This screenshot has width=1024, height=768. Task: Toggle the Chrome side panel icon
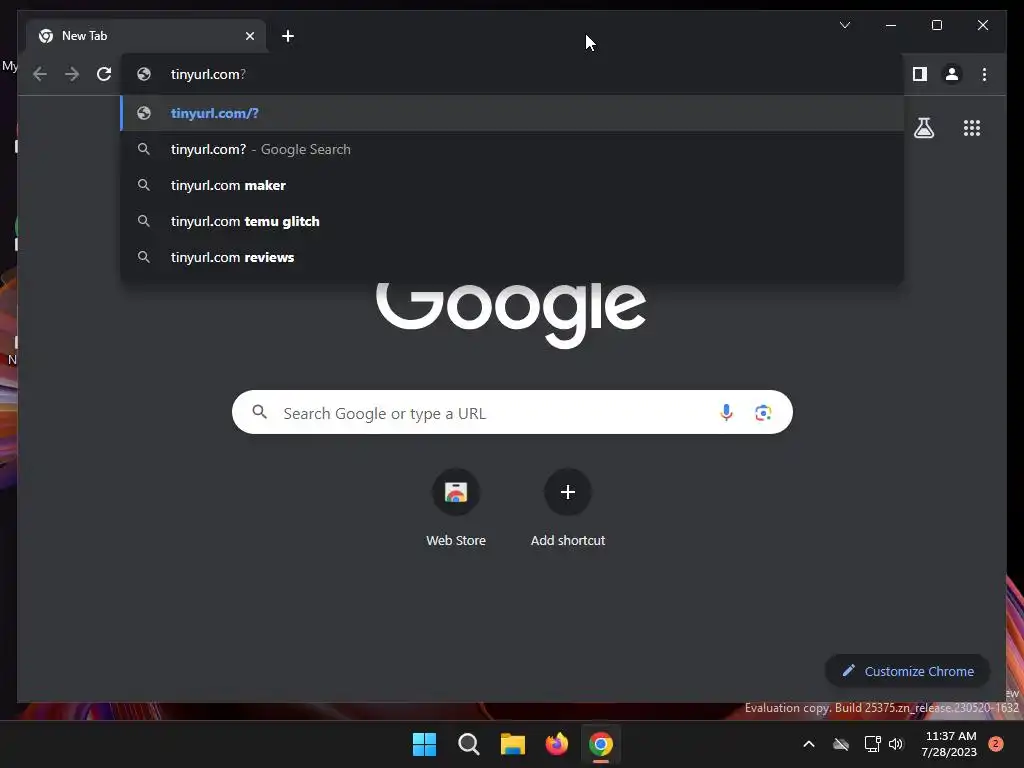tap(920, 74)
